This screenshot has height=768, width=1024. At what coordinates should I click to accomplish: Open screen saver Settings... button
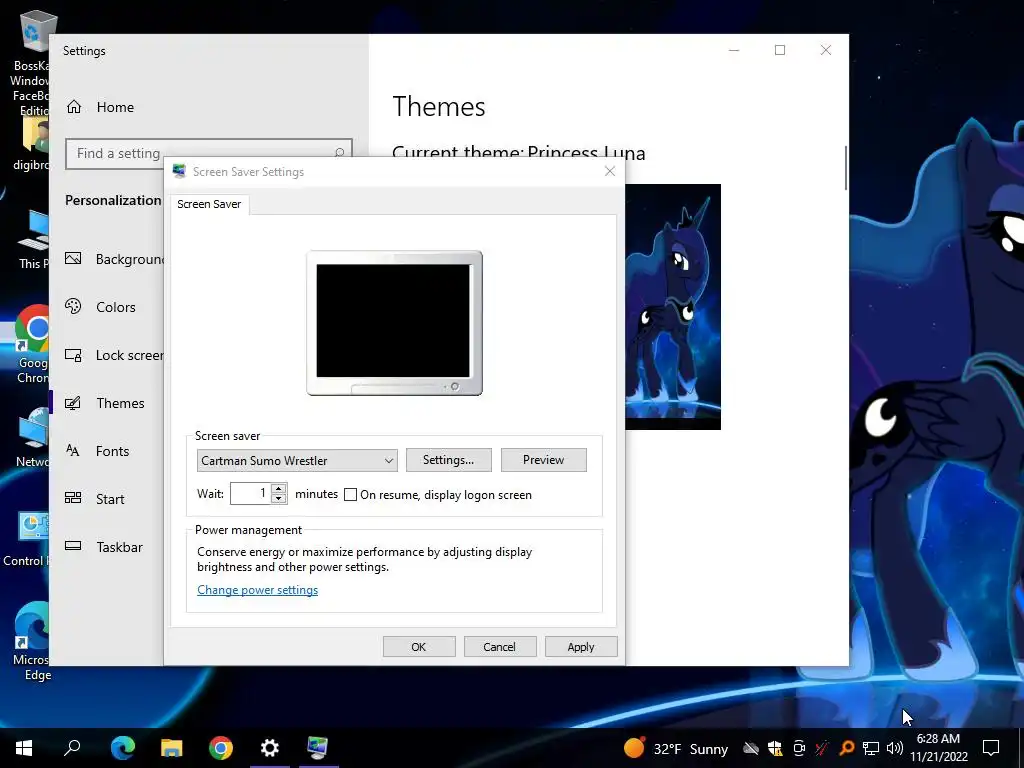[x=449, y=460]
